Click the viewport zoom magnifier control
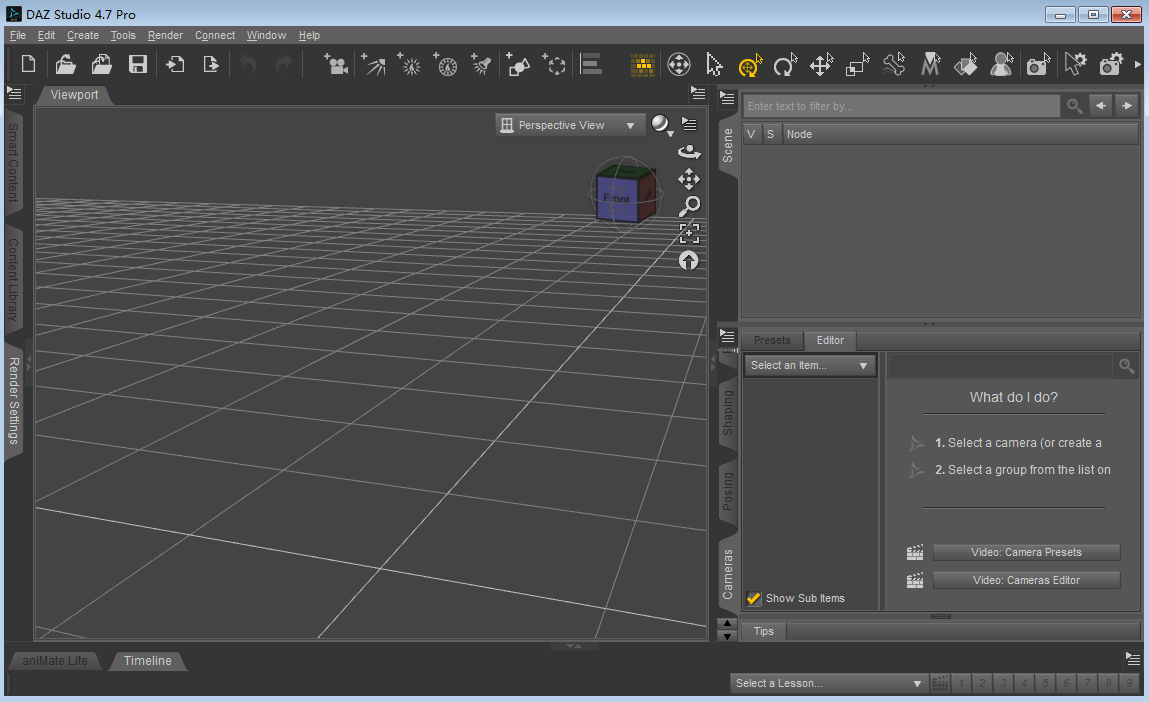This screenshot has width=1149, height=702. [x=689, y=206]
